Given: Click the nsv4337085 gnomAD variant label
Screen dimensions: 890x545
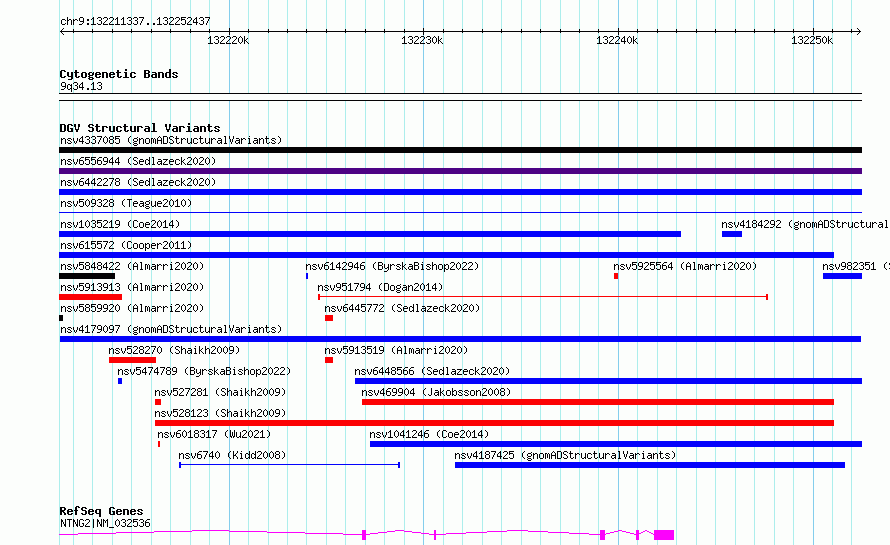Looking at the screenshot, I should click(171, 140).
